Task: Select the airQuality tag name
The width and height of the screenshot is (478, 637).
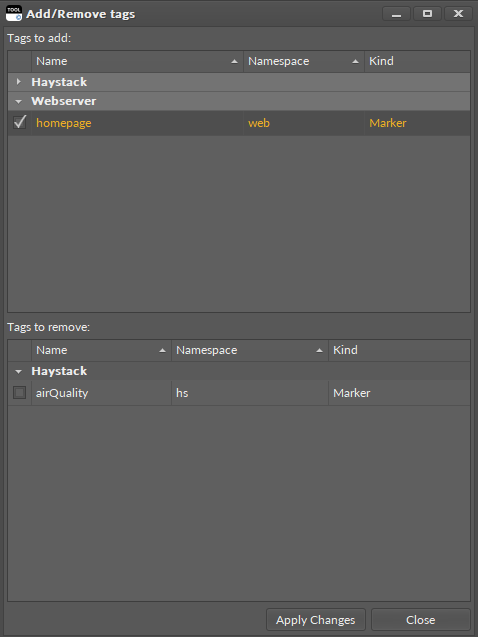Action: [62, 393]
